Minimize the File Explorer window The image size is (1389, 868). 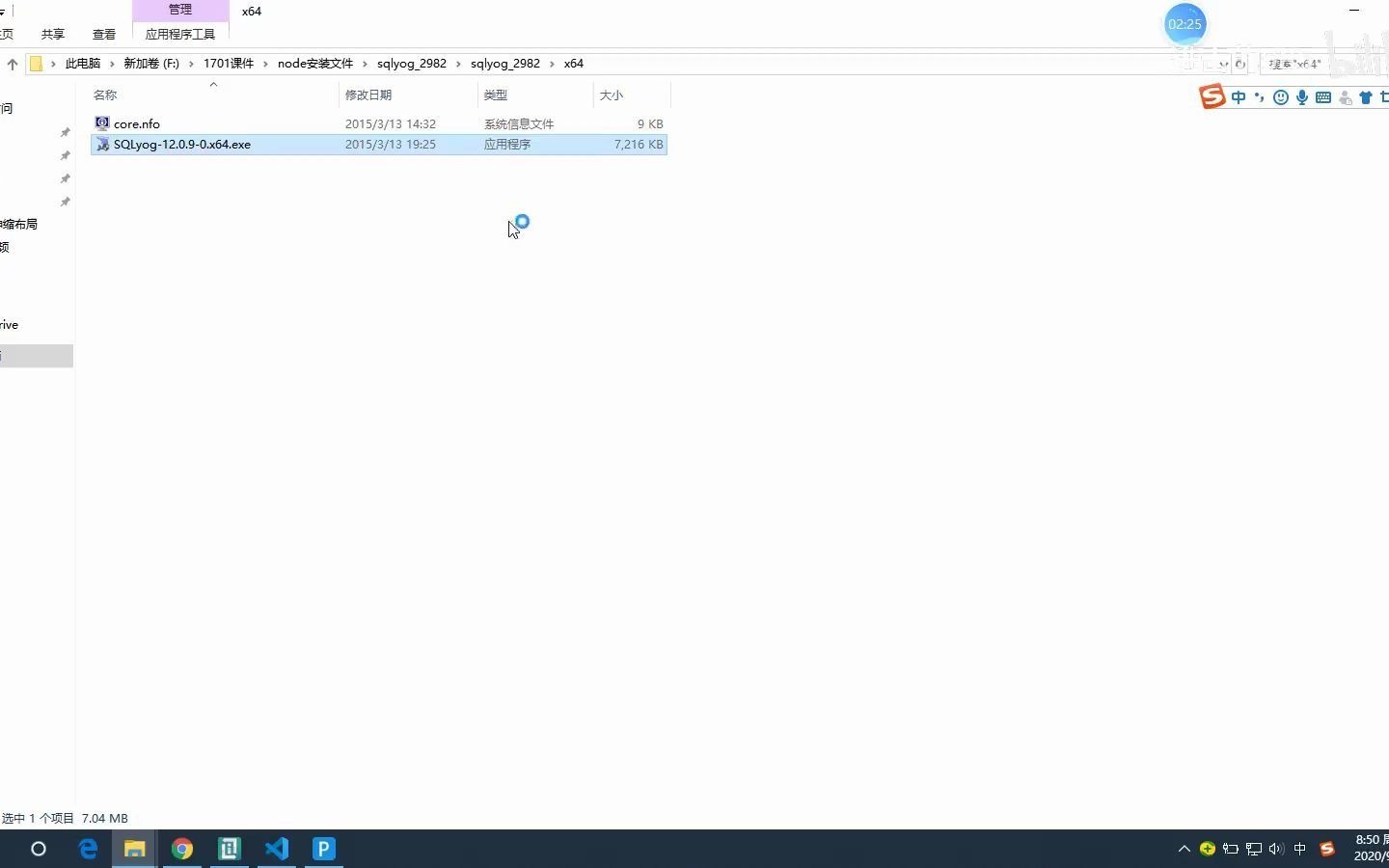pyautogui.click(x=1354, y=10)
